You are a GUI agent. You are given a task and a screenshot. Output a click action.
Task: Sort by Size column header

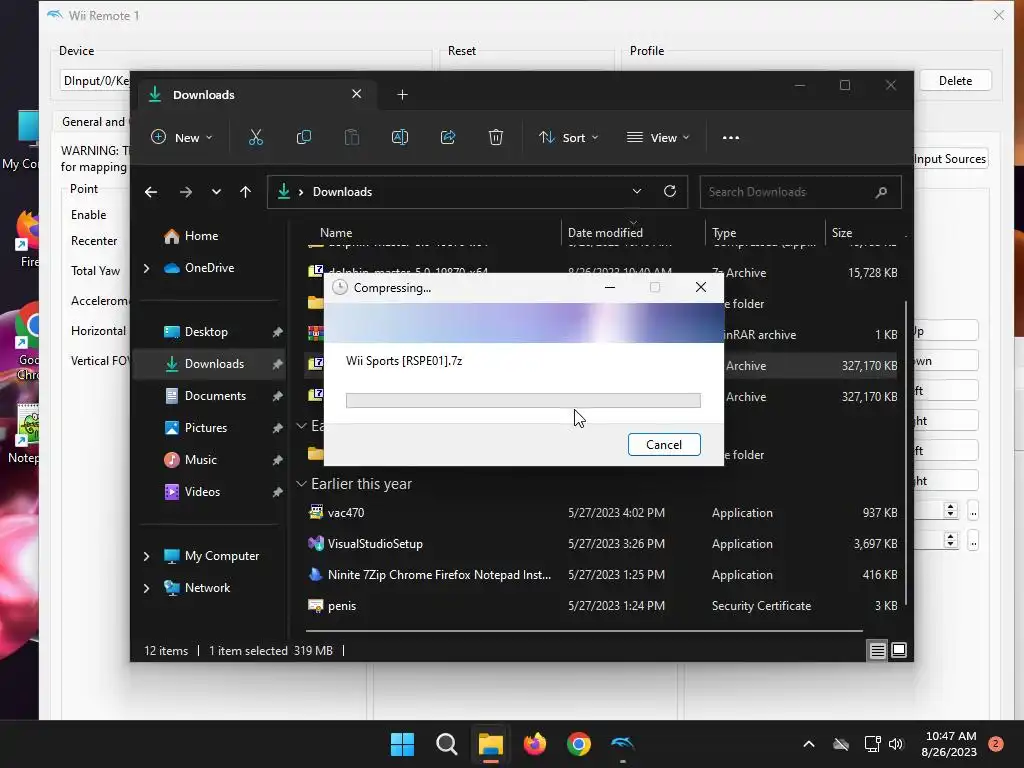tap(842, 232)
